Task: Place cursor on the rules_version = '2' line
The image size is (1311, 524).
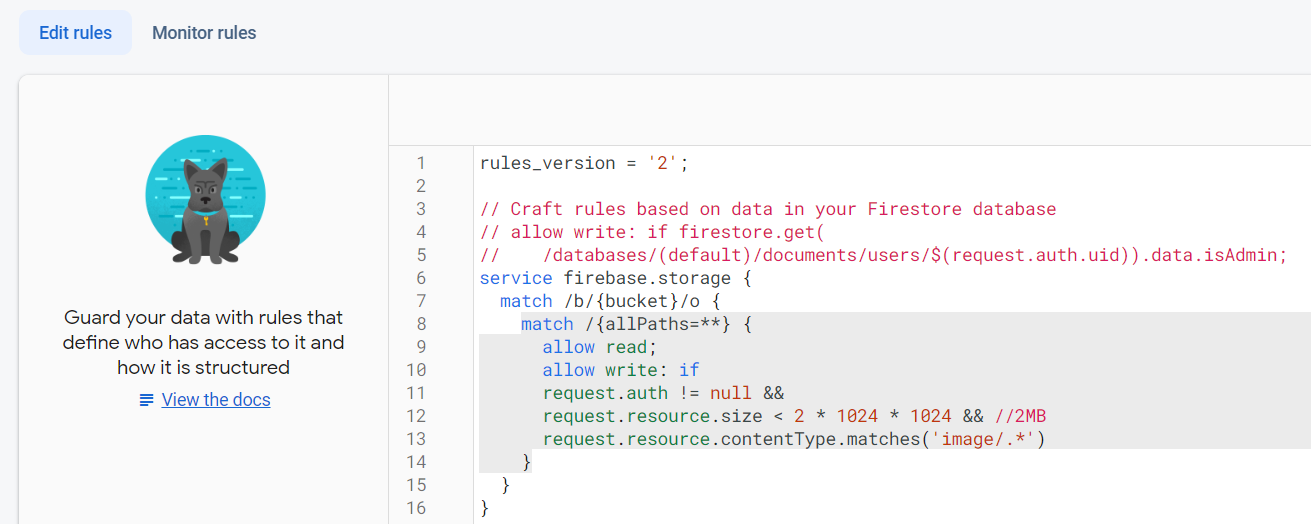Action: click(x=584, y=163)
